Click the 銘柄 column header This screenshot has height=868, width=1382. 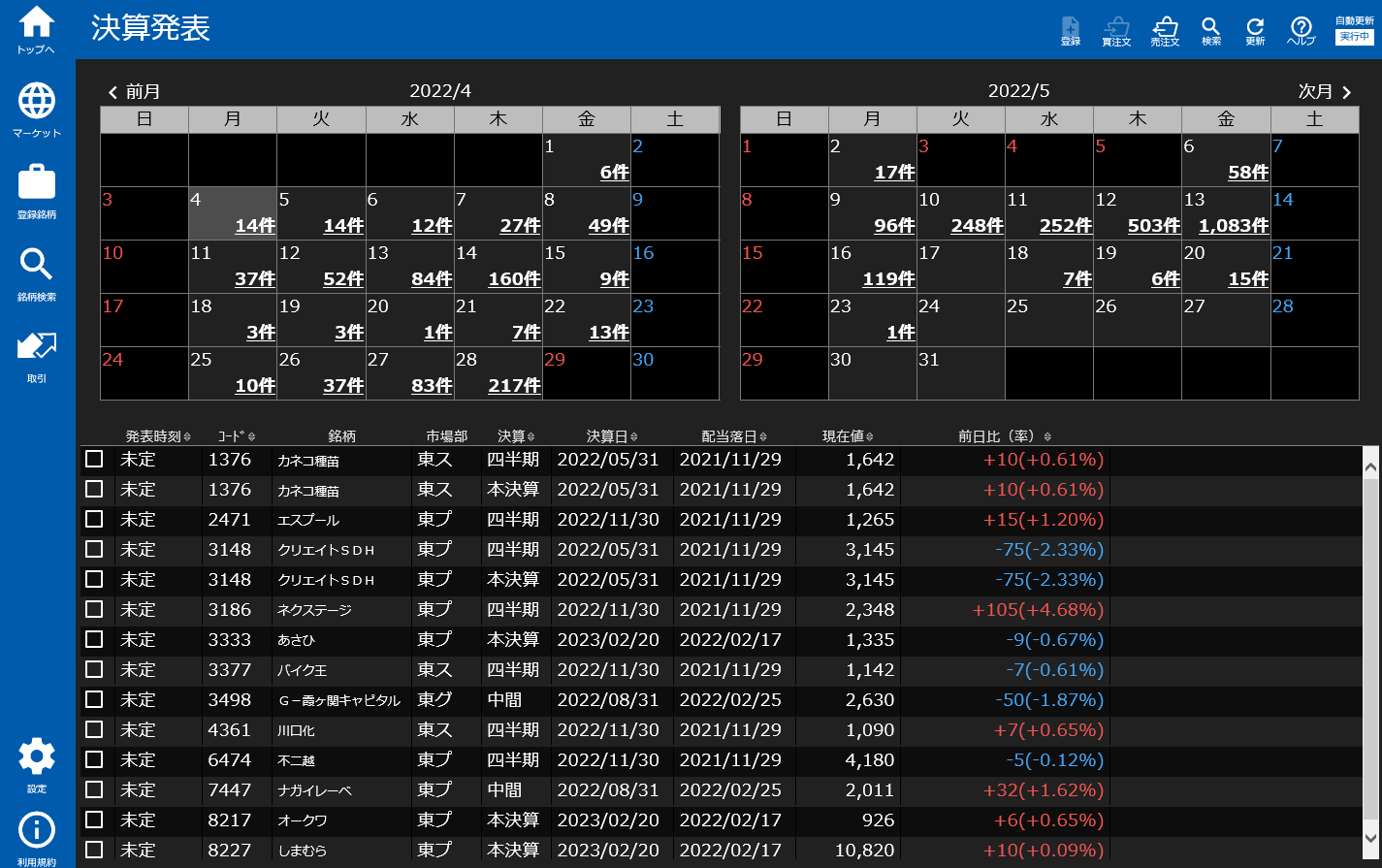pyautogui.click(x=342, y=436)
